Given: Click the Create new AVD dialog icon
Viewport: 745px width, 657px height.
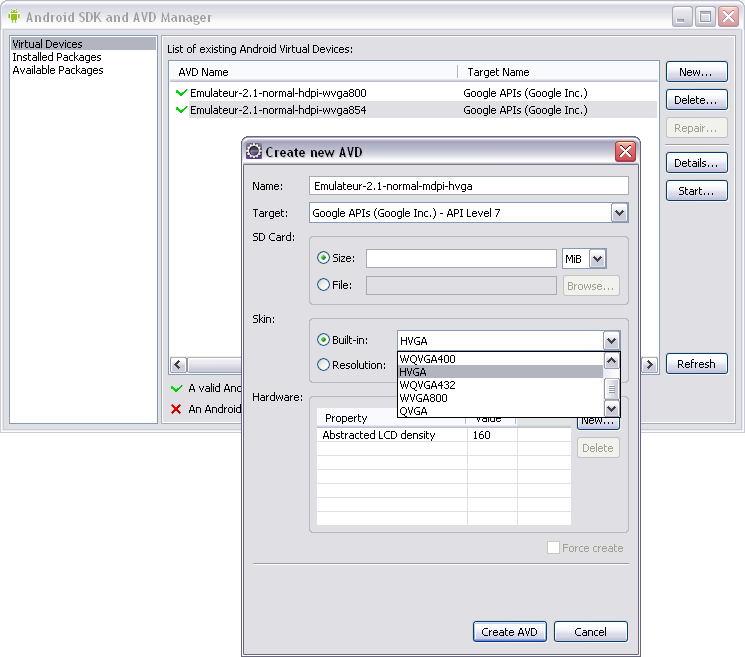Looking at the screenshot, I should click(254, 151).
